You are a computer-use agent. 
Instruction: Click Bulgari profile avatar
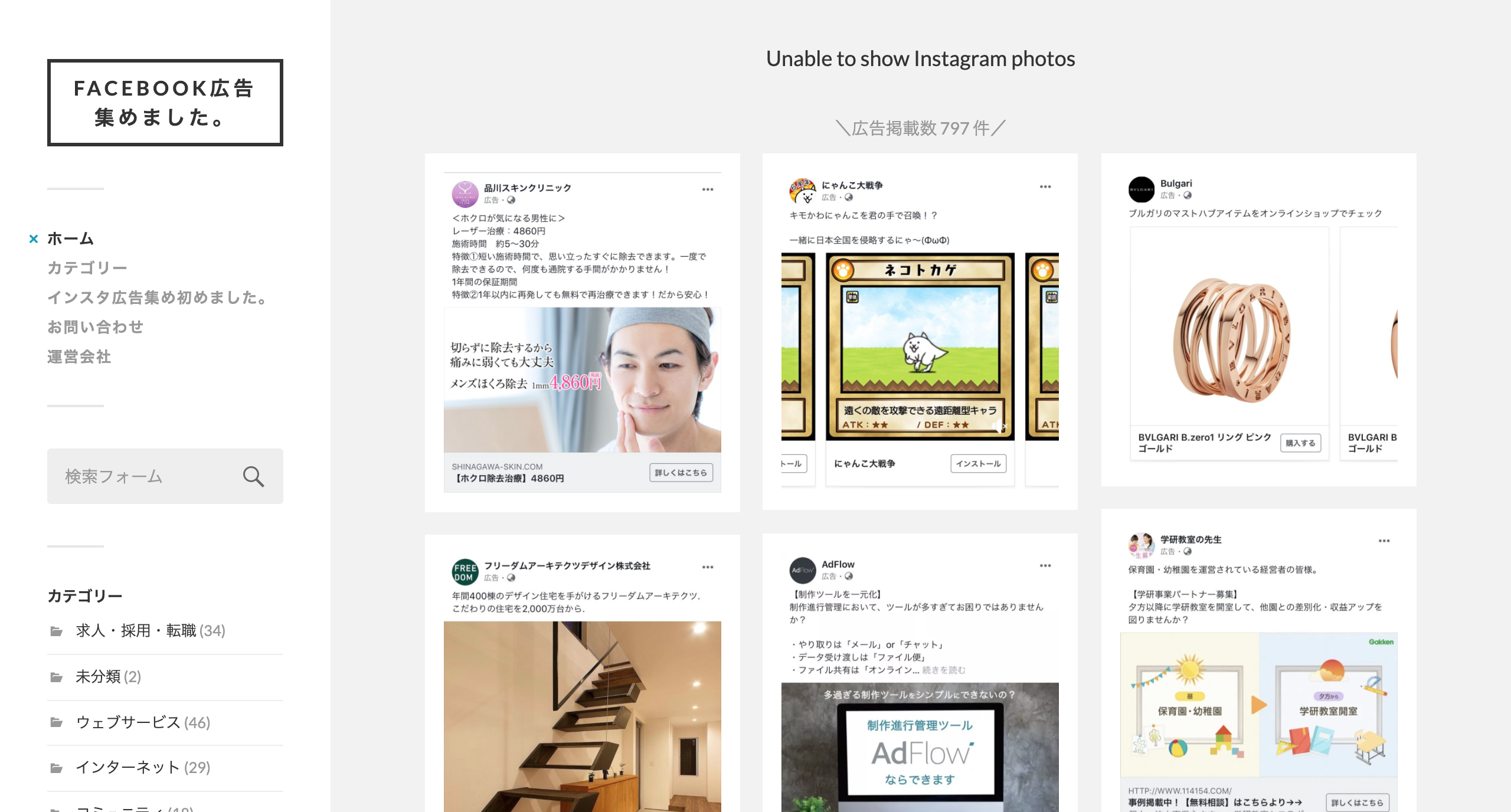click(x=1142, y=189)
